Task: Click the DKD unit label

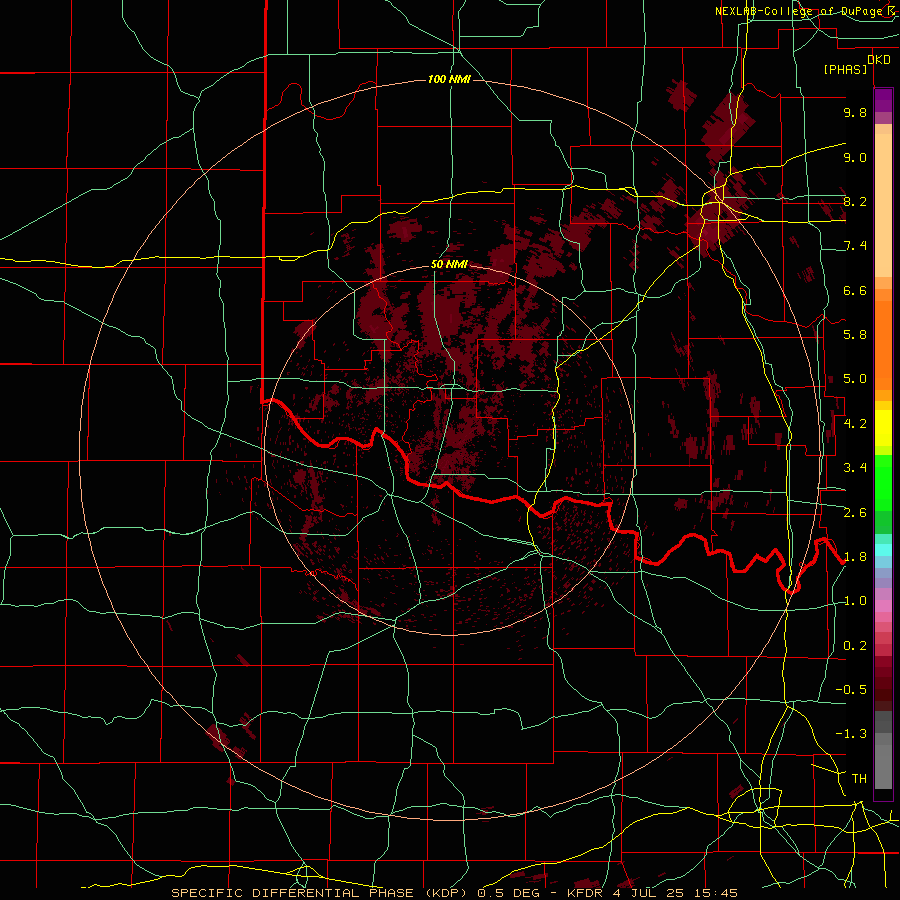Action: pos(879,60)
